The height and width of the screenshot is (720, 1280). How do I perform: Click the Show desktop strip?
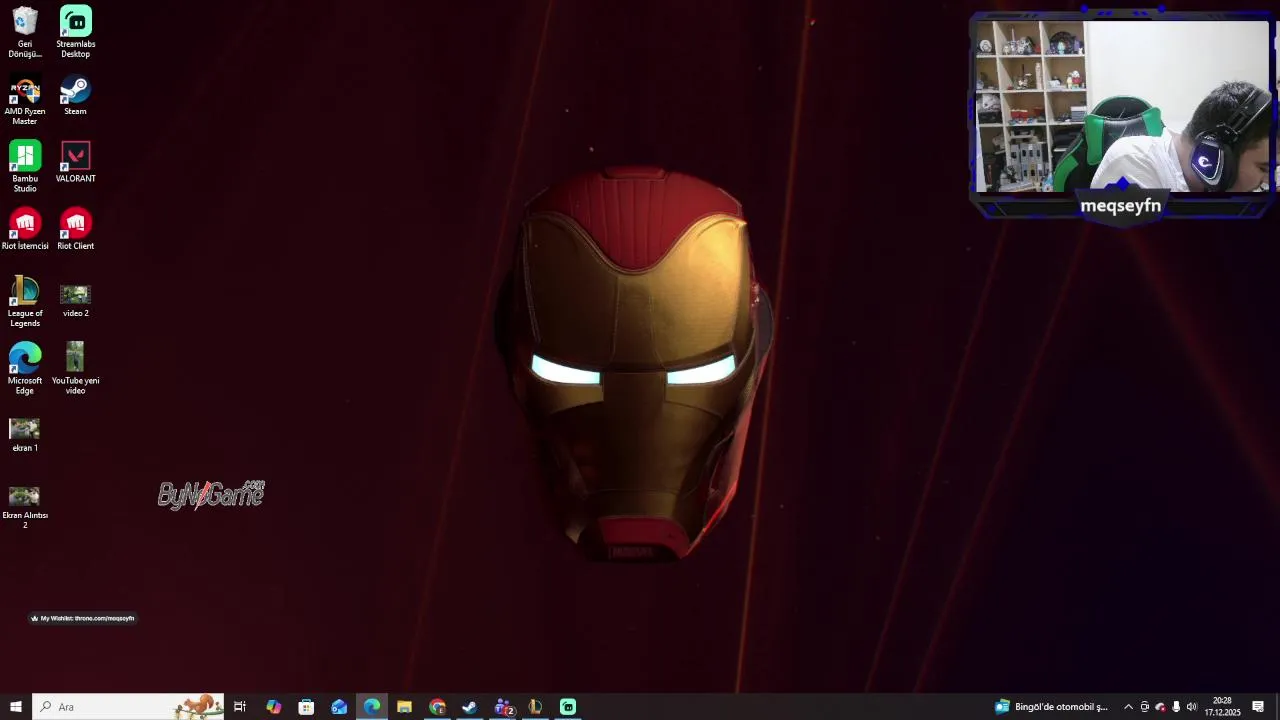pos(1277,707)
